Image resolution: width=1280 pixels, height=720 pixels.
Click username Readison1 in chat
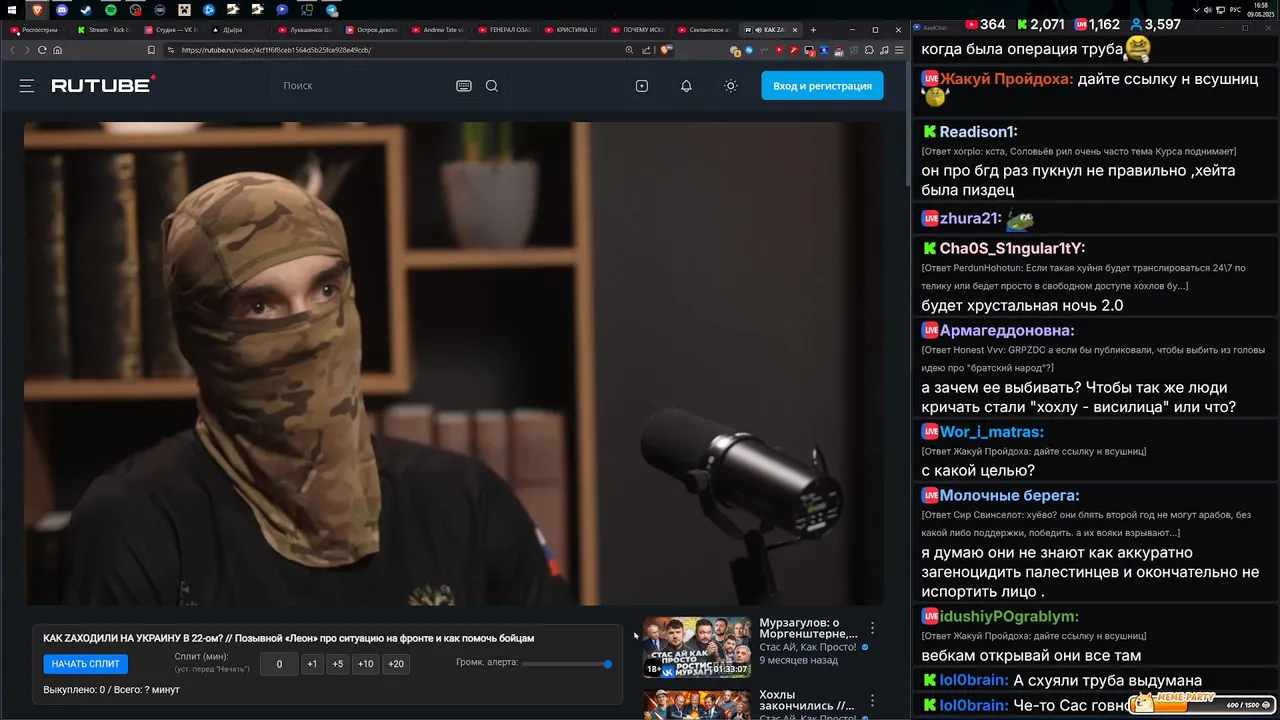pos(978,132)
